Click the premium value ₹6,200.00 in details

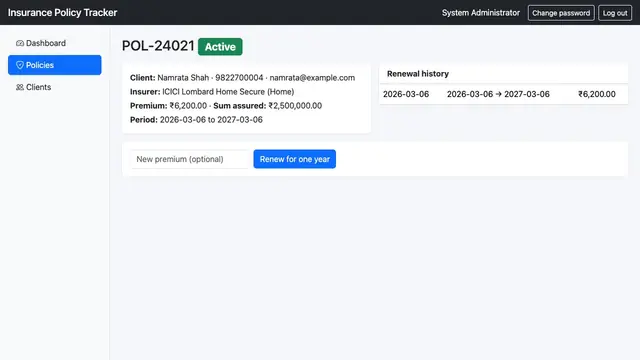coord(188,106)
